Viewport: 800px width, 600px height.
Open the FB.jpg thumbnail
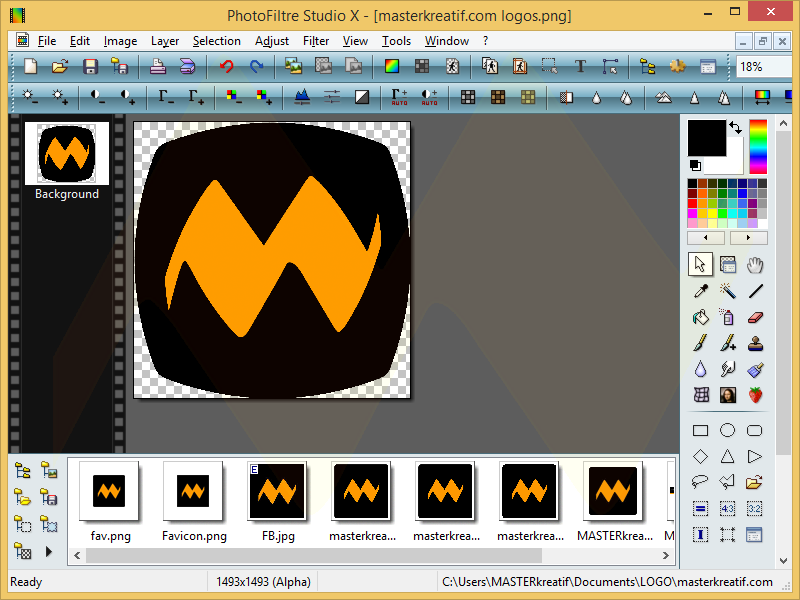coord(277,491)
